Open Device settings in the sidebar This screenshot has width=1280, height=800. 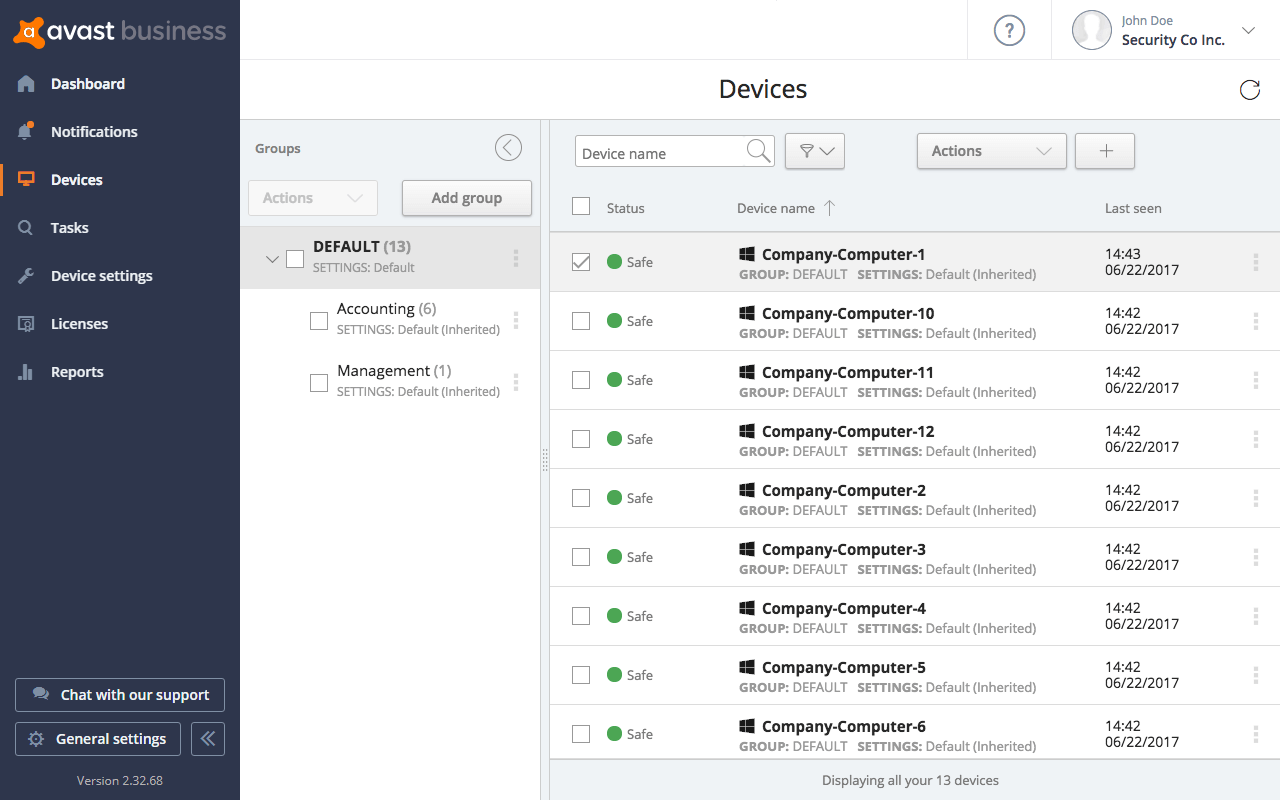[x=101, y=275]
